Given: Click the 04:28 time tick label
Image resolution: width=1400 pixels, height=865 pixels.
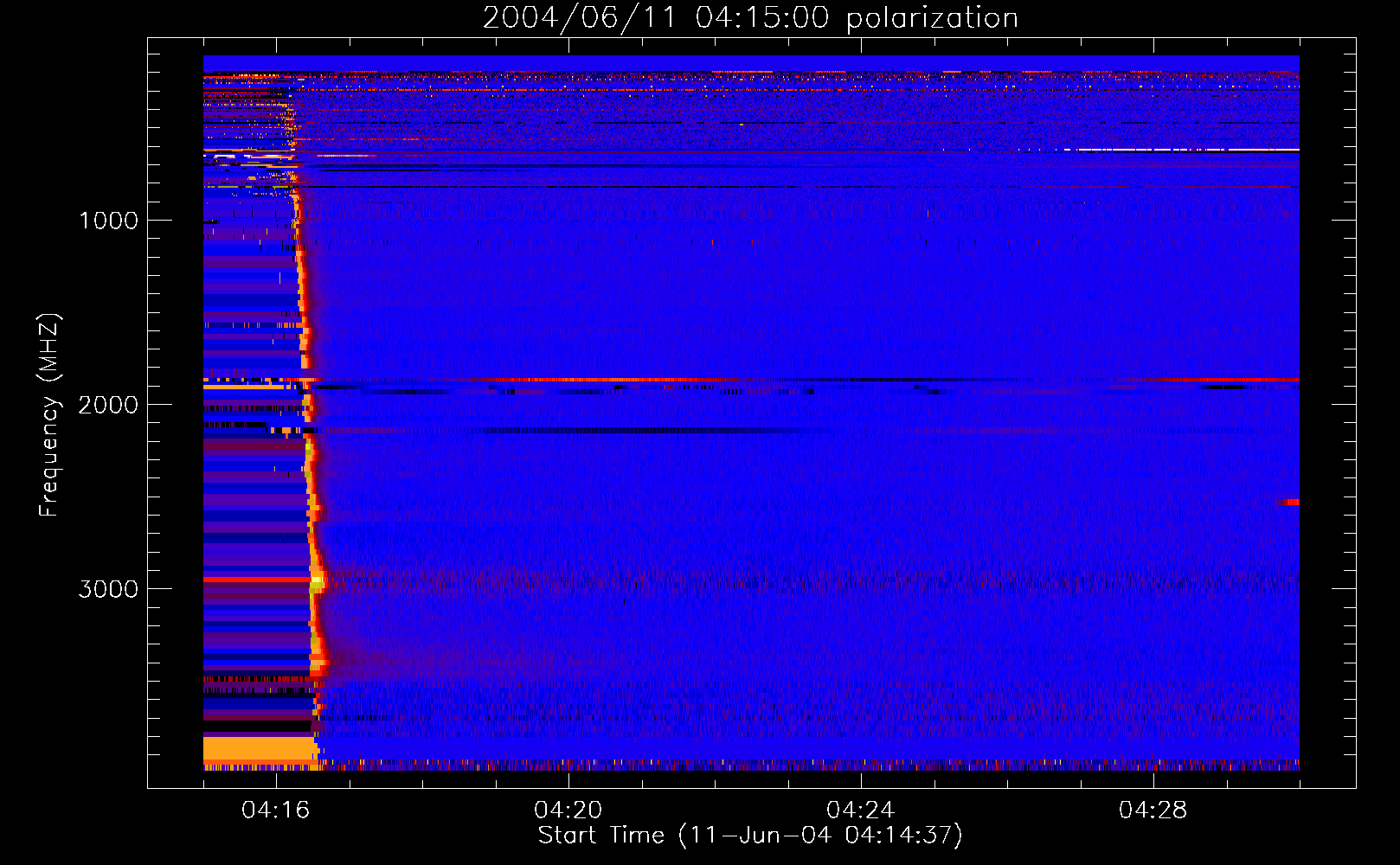Looking at the screenshot, I should click(1153, 811).
